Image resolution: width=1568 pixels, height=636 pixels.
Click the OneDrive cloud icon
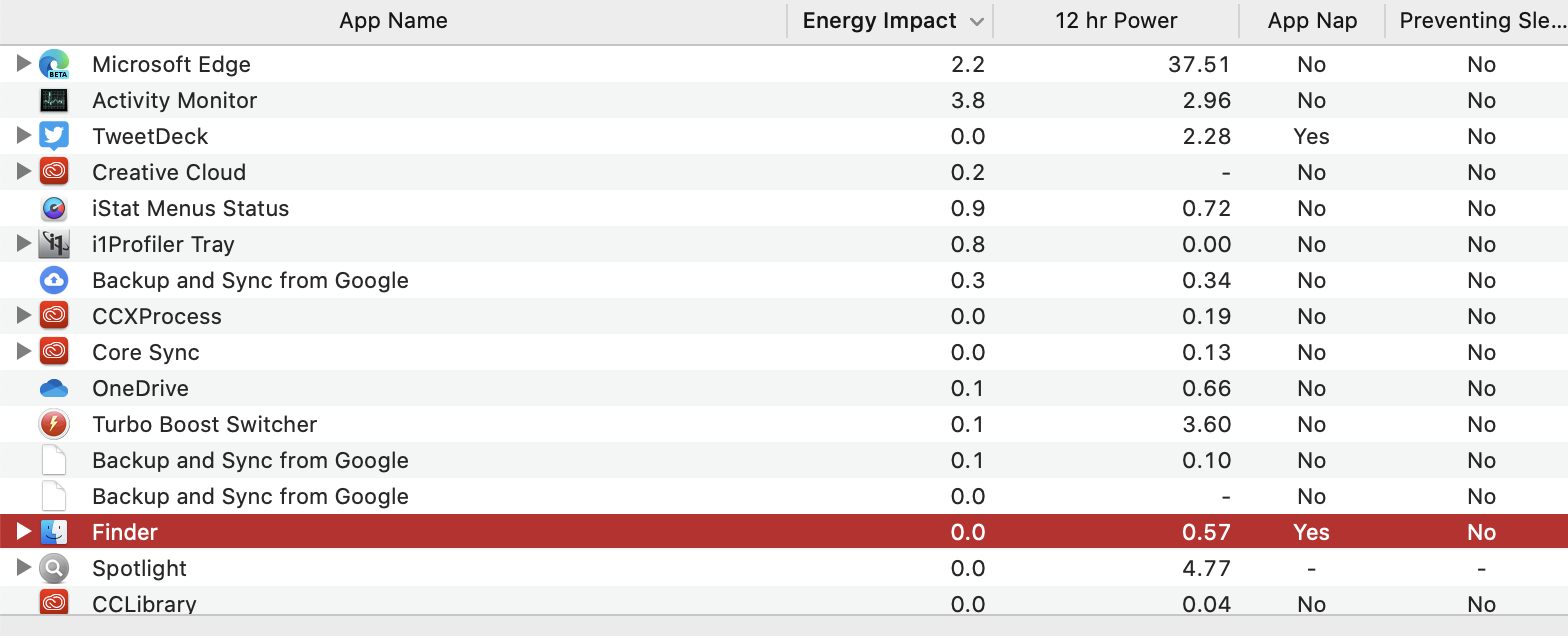[54, 388]
